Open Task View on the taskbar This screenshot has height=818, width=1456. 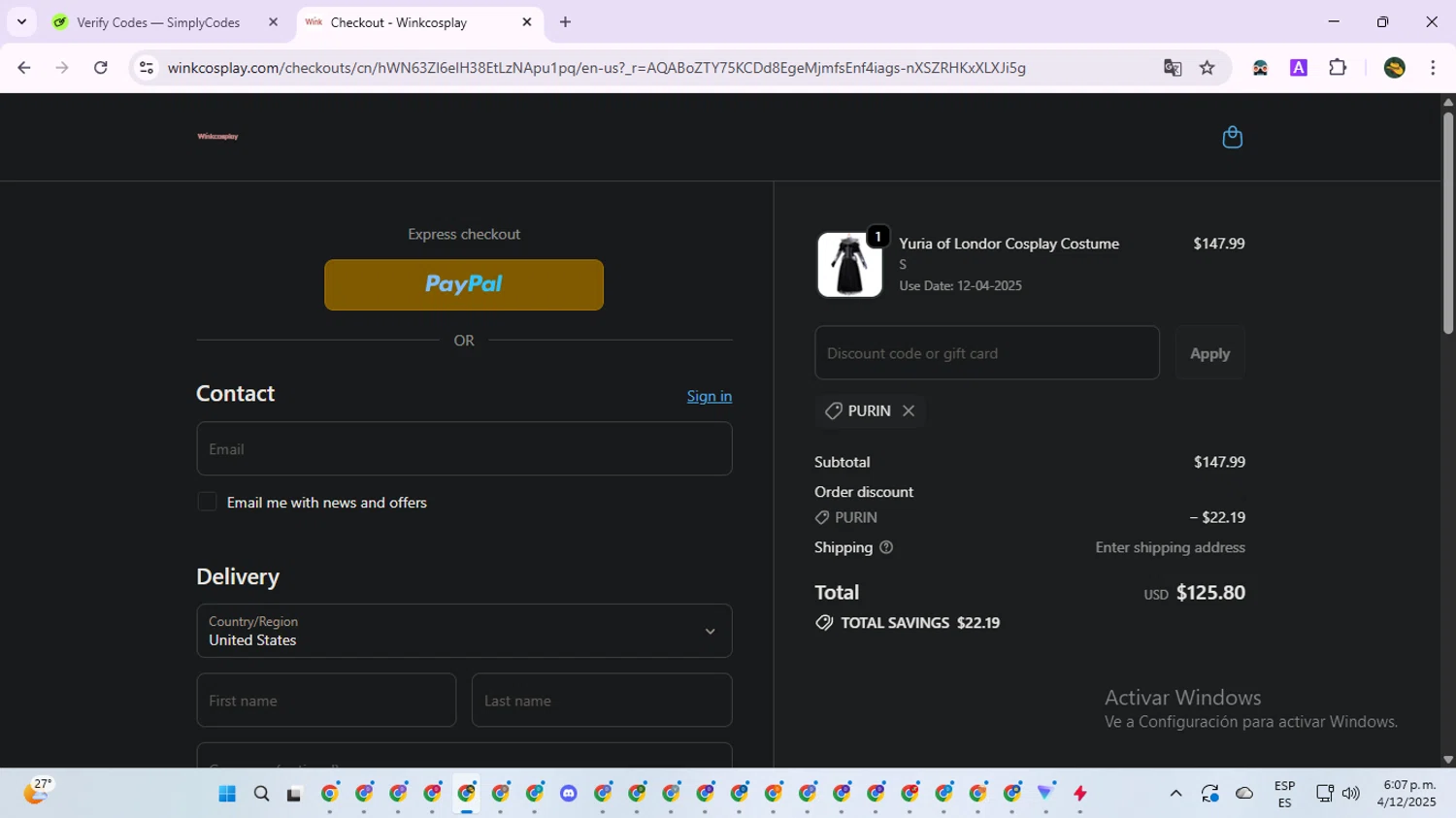(294, 794)
